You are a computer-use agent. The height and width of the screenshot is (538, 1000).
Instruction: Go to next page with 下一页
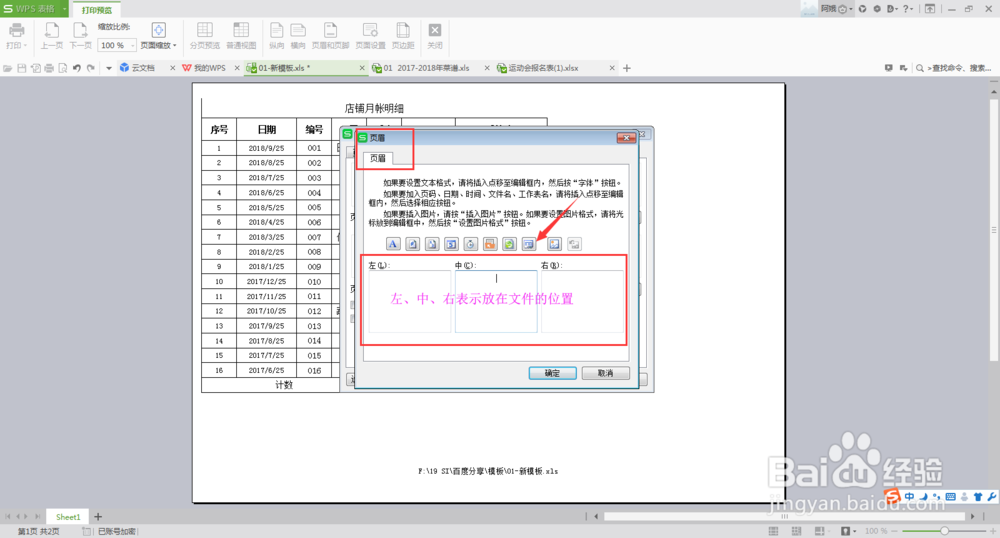tap(80, 35)
